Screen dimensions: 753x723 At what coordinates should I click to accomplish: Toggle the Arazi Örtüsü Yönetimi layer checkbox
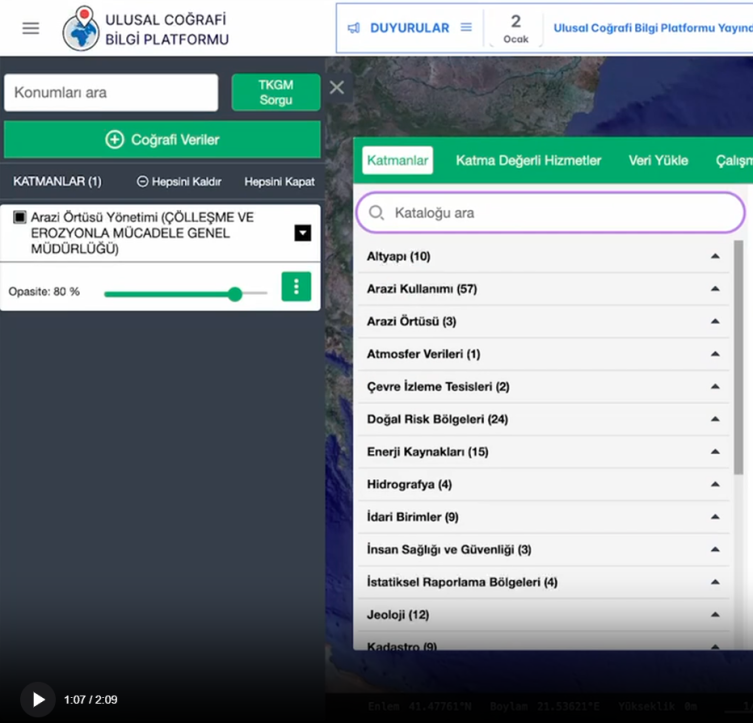[x=20, y=217]
